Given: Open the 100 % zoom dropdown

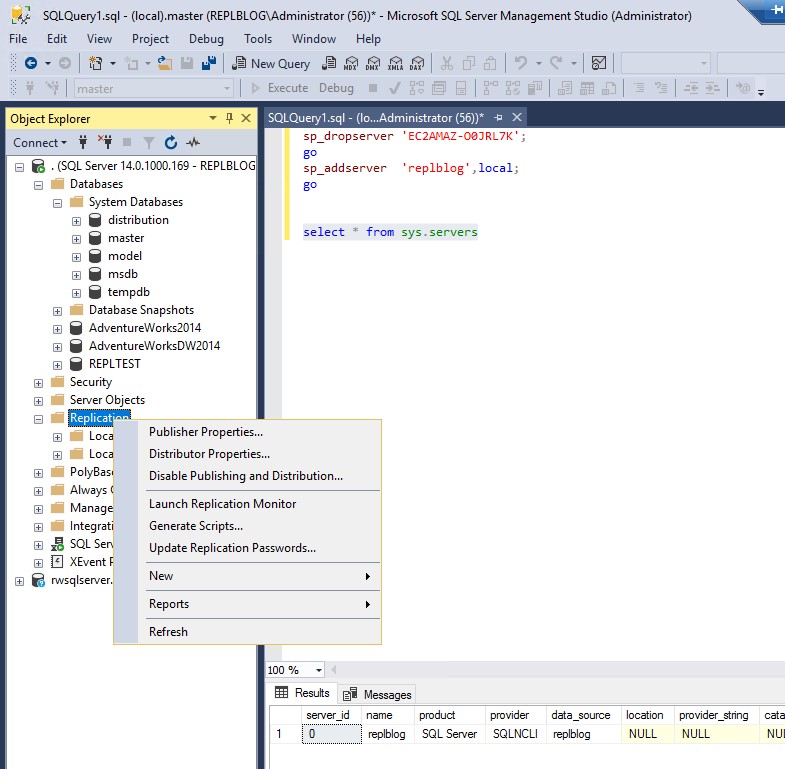Looking at the screenshot, I should click(318, 670).
